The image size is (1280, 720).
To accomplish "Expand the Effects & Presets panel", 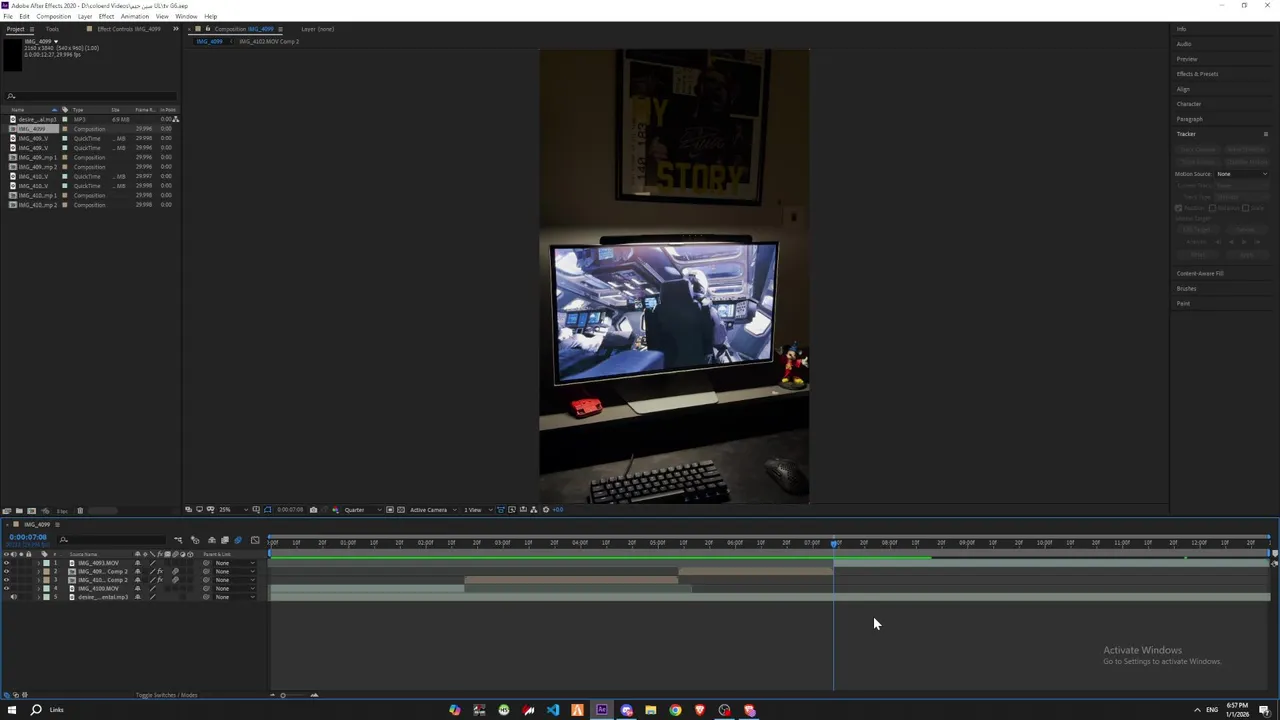I will point(1197,74).
